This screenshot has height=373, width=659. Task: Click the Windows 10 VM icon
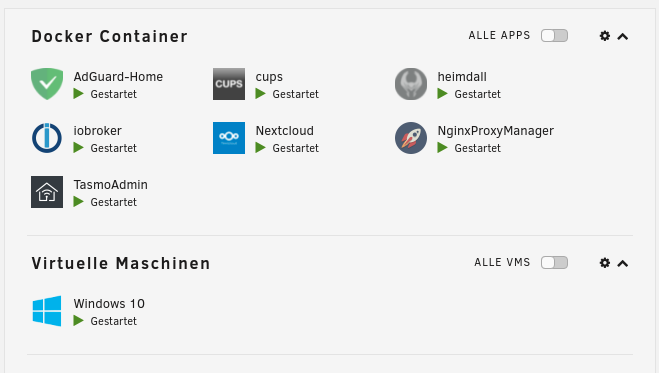click(47, 311)
